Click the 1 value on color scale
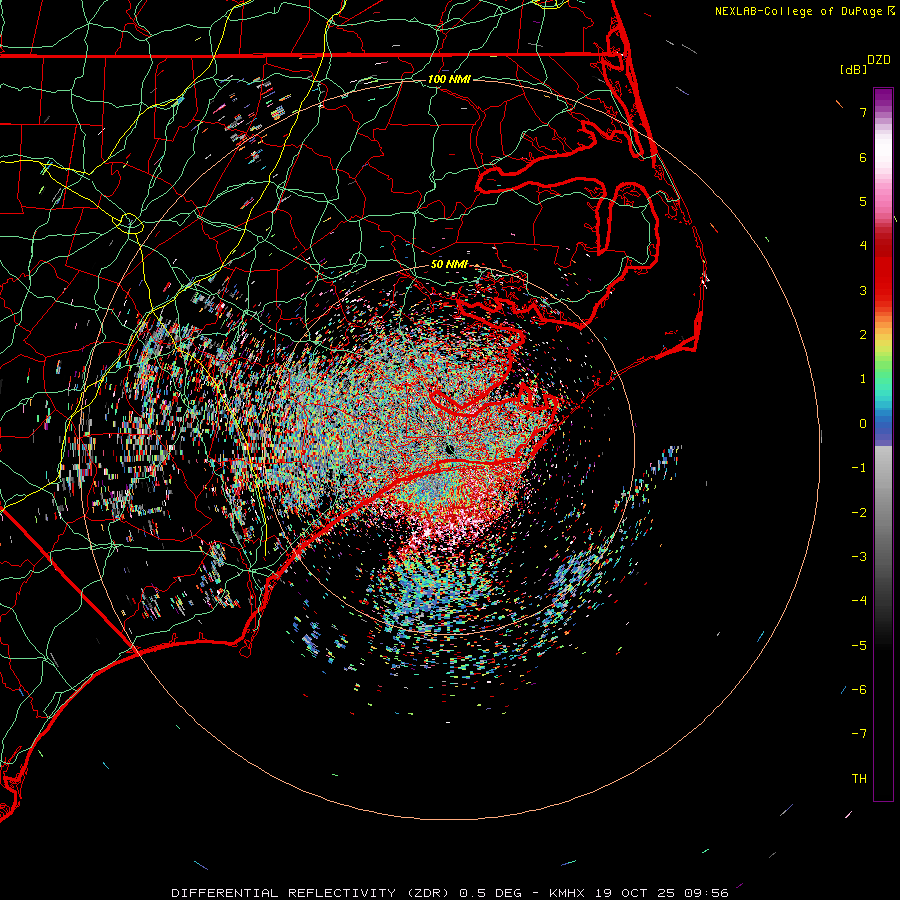The height and width of the screenshot is (900, 900). [863, 379]
